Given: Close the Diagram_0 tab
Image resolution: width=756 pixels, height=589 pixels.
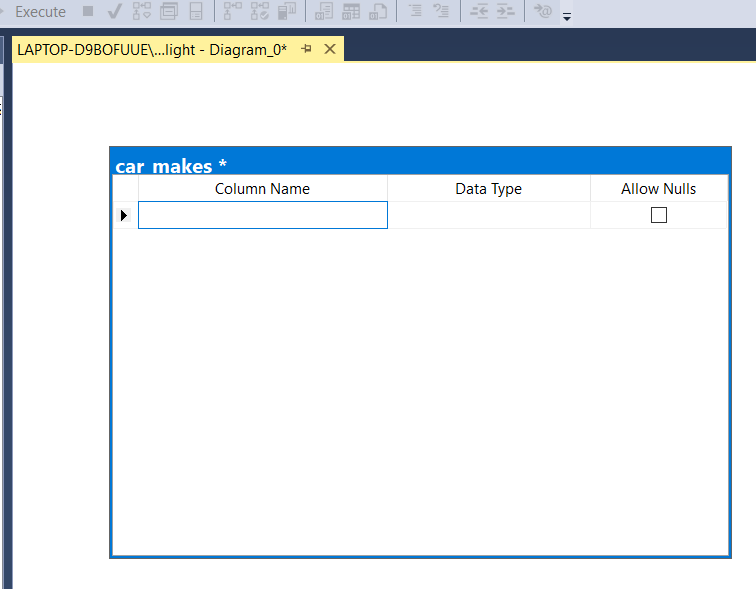Looking at the screenshot, I should 330,49.
